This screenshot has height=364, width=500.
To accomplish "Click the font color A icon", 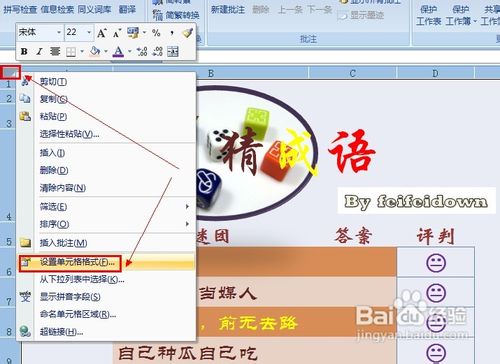I will click(x=118, y=51).
